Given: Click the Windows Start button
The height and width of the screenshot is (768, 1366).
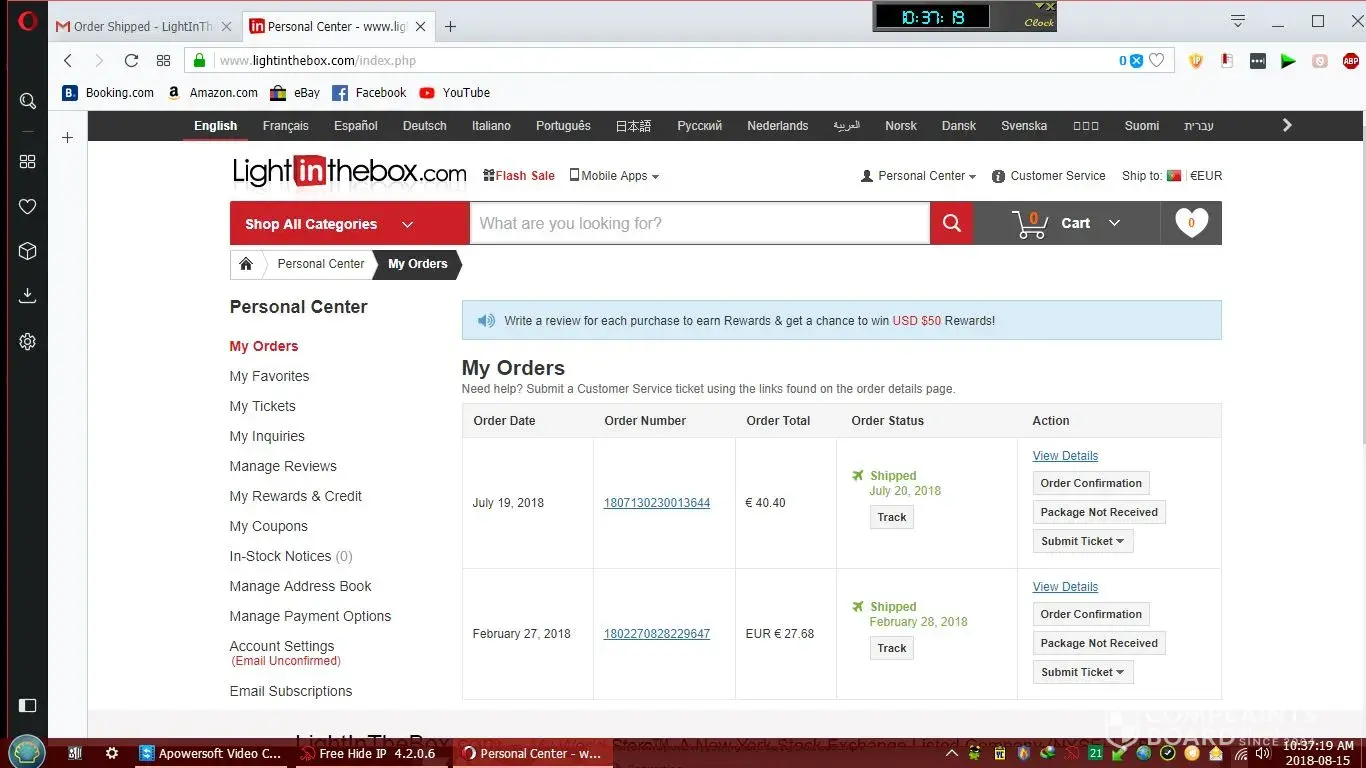Looking at the screenshot, I should tap(25, 752).
